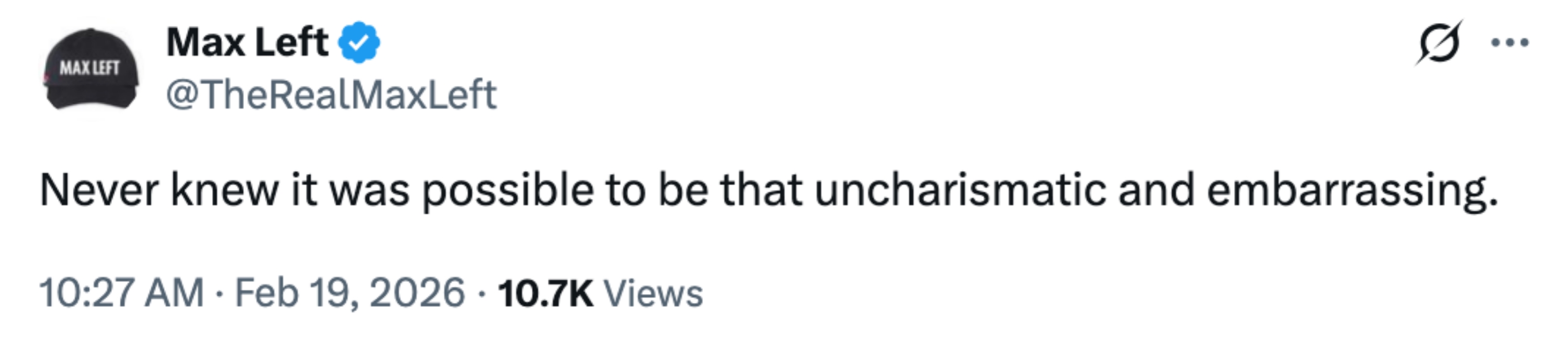Open the three-dot more options menu
The image size is (1568, 340).
[x=1509, y=42]
